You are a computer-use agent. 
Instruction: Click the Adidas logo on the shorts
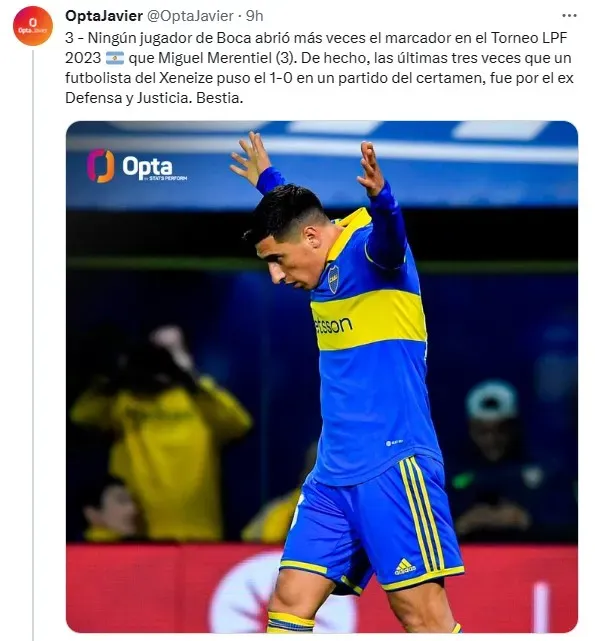(x=404, y=567)
